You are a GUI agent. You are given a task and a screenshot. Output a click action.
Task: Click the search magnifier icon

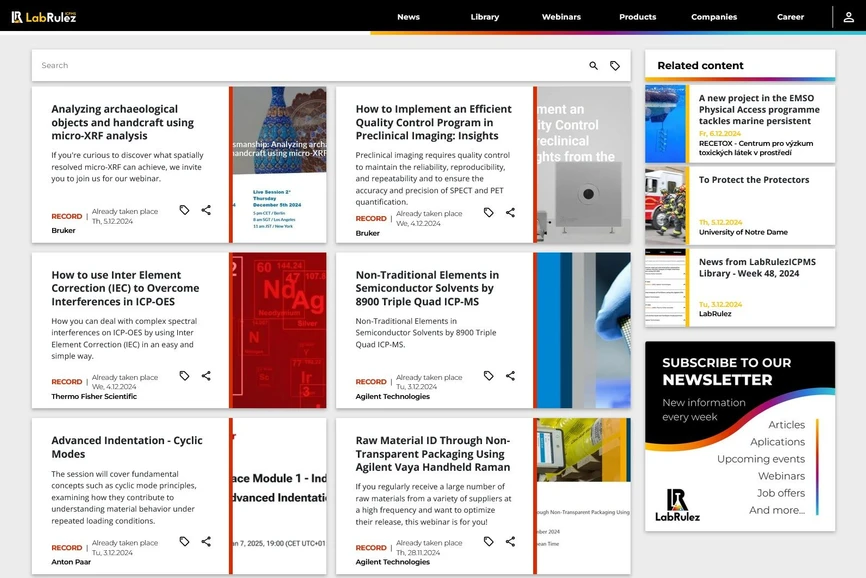pos(593,66)
